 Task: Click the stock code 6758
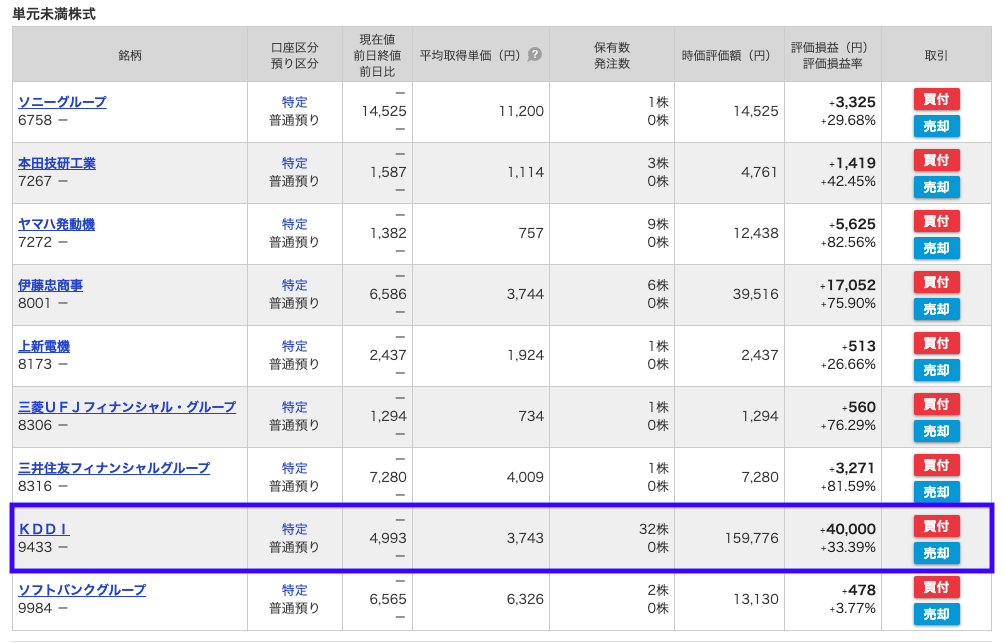[35, 120]
